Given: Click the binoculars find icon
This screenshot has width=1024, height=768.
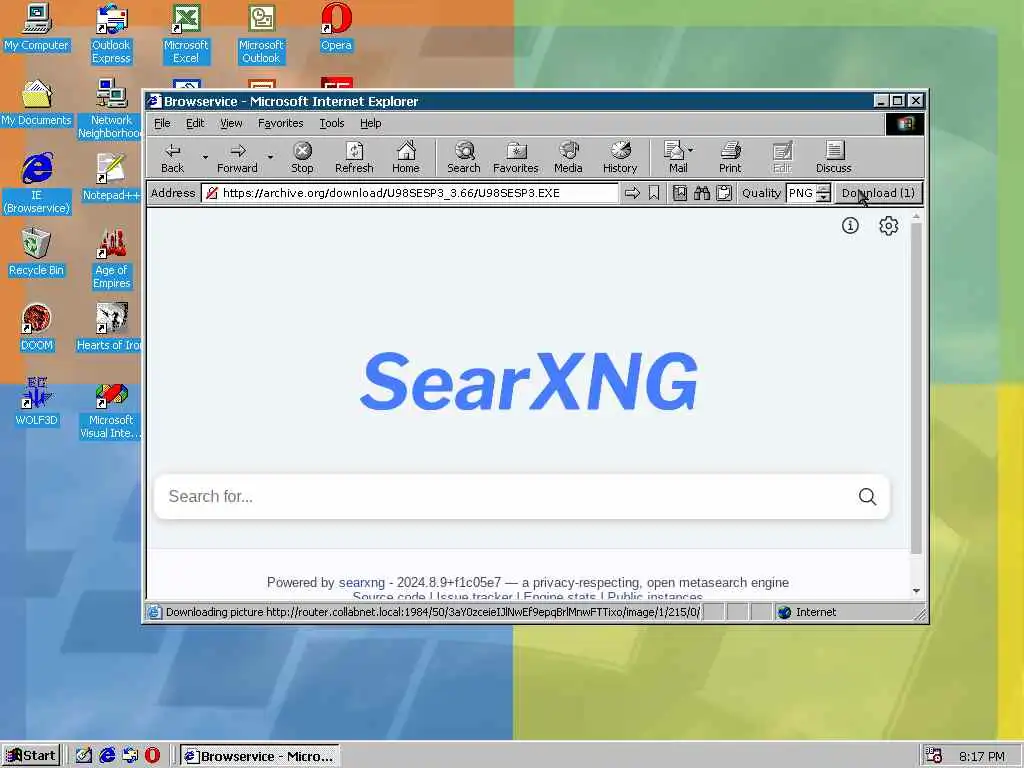Looking at the screenshot, I should point(702,193).
